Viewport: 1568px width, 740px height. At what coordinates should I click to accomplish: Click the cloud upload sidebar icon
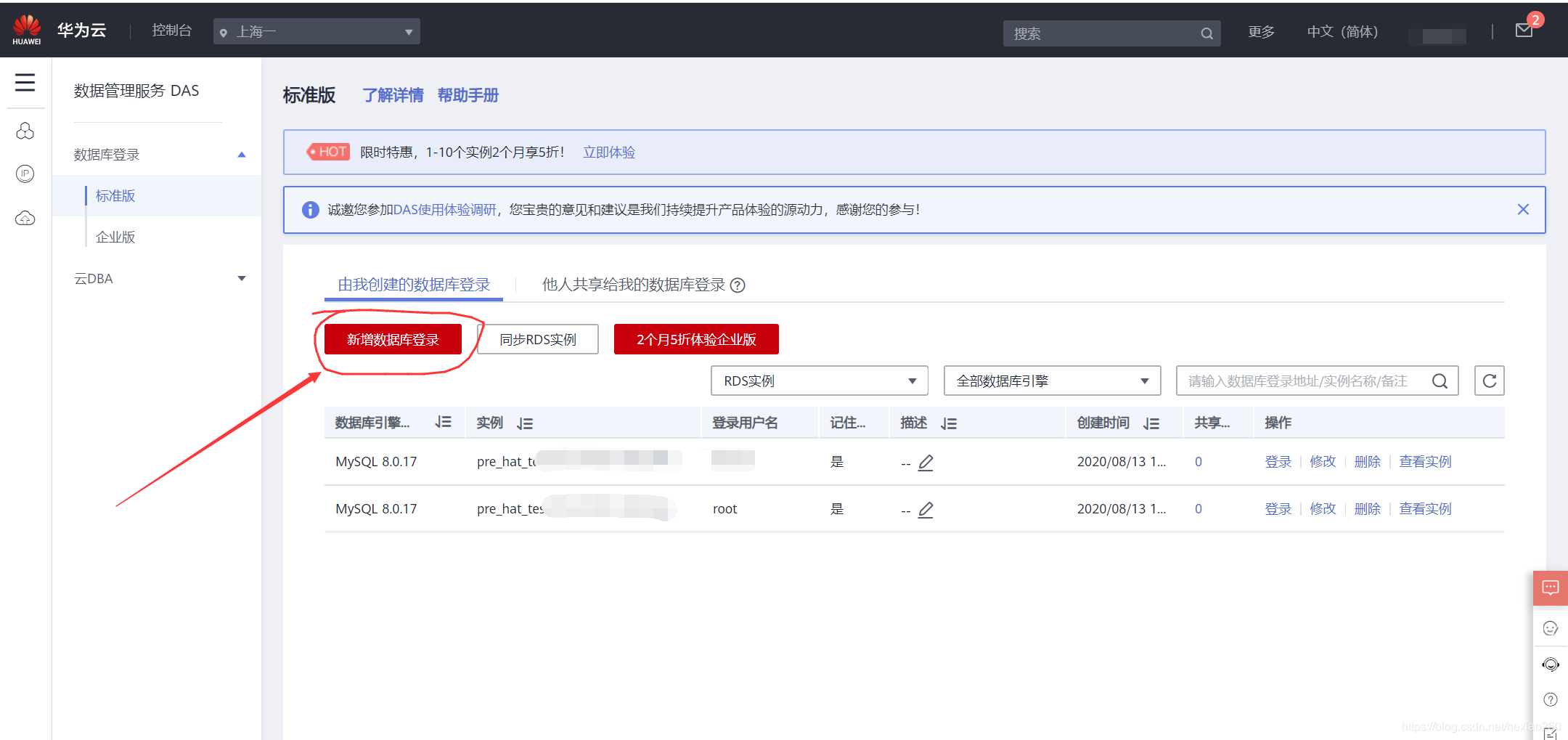[x=25, y=218]
